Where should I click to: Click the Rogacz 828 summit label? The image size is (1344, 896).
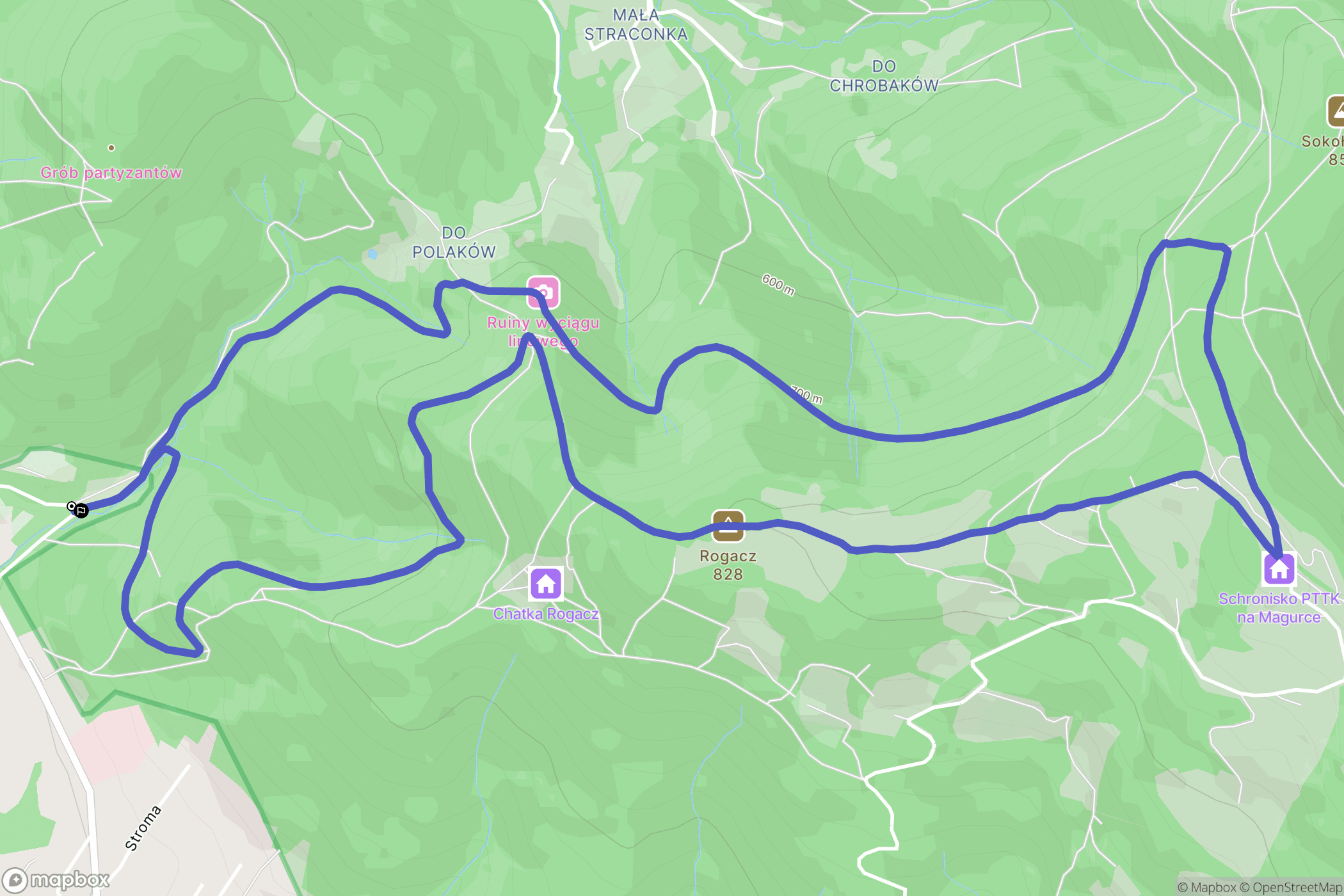click(x=728, y=565)
